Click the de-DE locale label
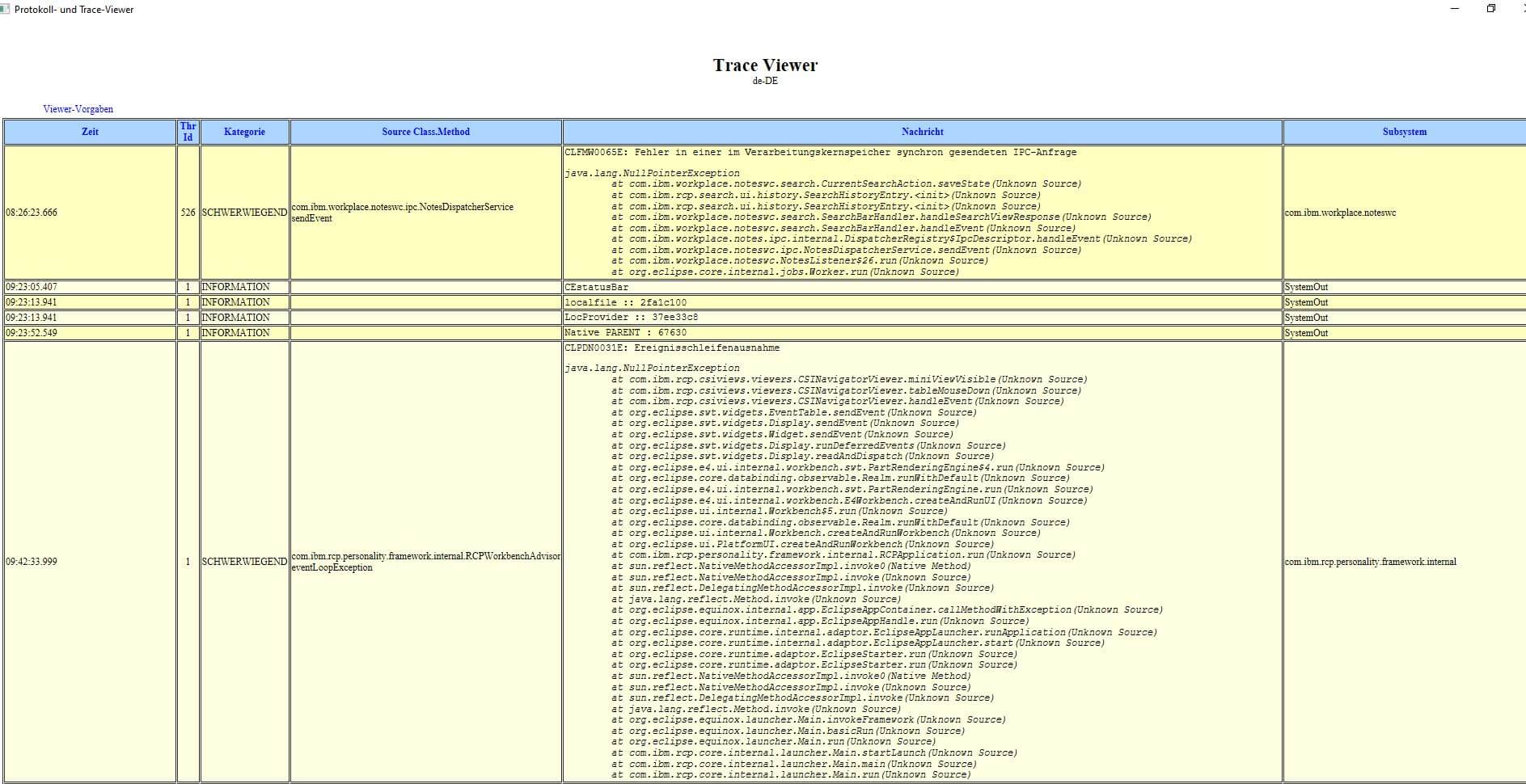The width and height of the screenshot is (1526, 784). tap(765, 81)
